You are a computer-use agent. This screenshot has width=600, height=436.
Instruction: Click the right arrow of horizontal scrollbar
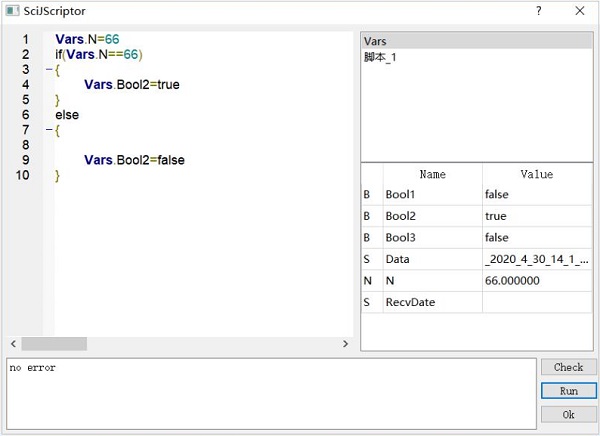pyautogui.click(x=346, y=344)
